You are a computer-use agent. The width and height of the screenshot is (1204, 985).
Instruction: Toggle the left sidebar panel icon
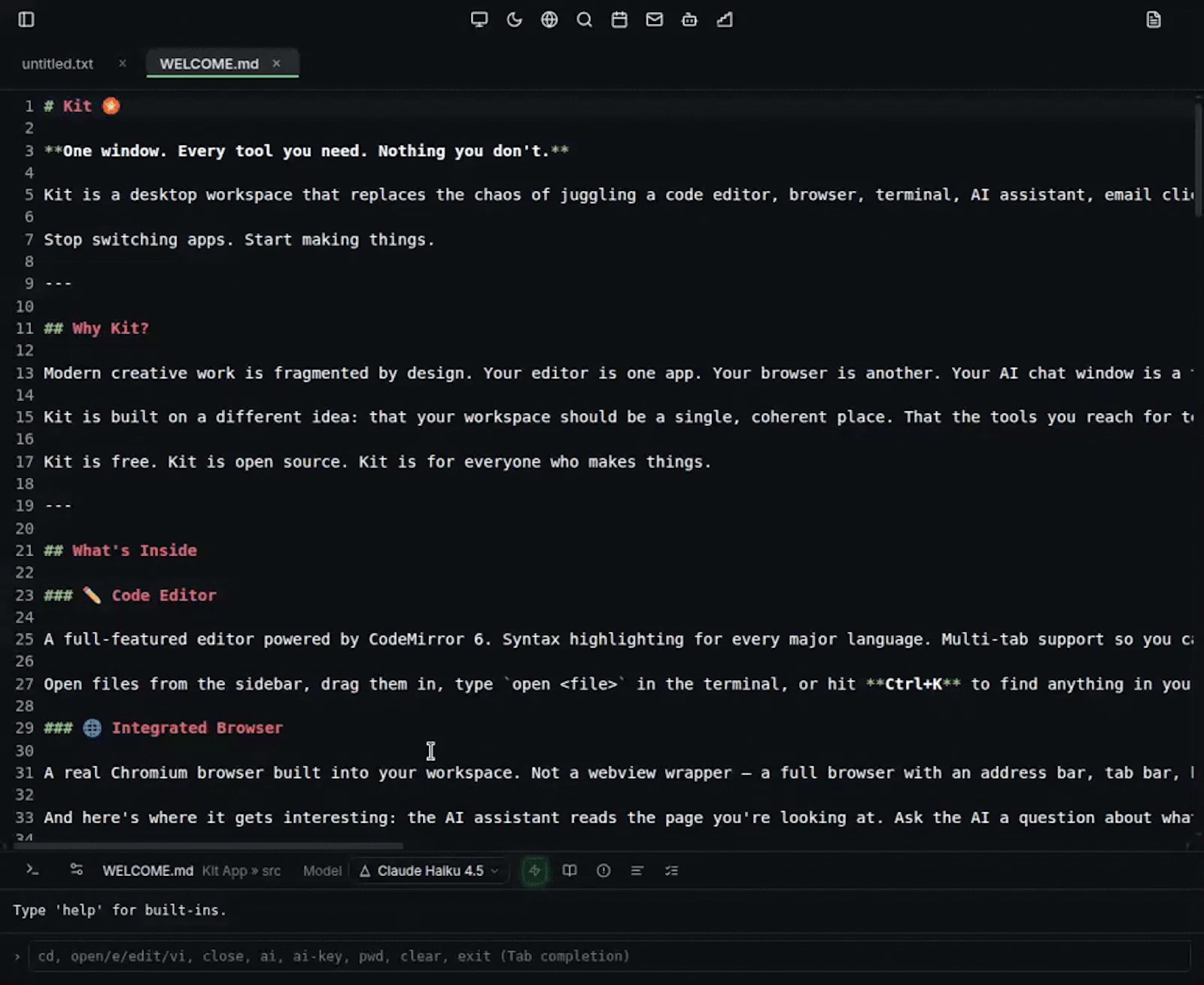26,20
